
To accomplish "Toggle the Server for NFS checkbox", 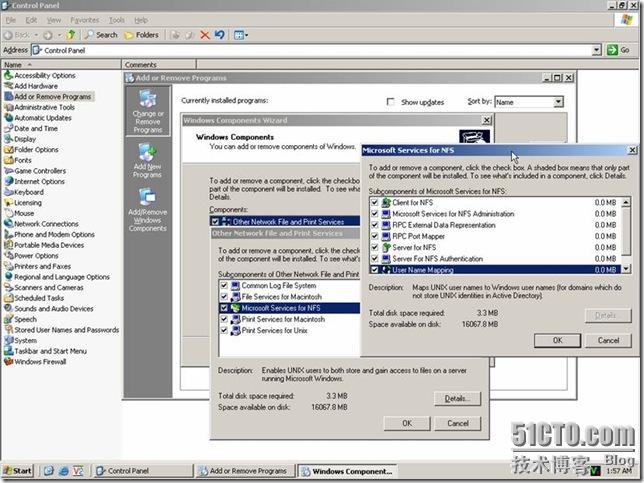I will (x=375, y=247).
